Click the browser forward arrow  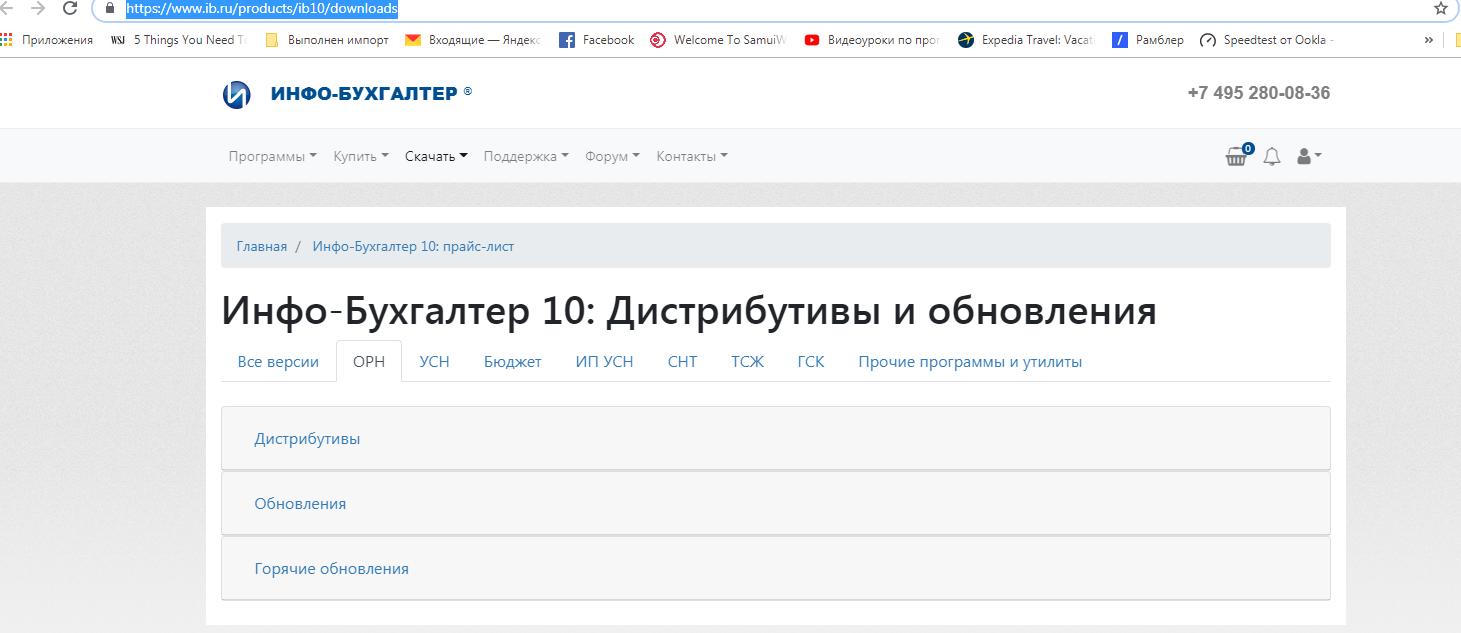coord(38,8)
